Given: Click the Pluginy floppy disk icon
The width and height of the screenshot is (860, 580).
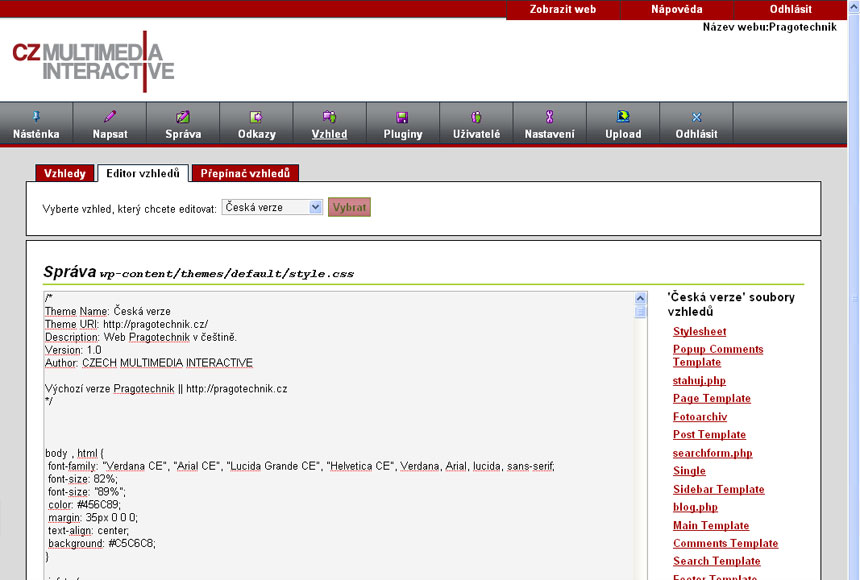Looking at the screenshot, I should point(402,117).
